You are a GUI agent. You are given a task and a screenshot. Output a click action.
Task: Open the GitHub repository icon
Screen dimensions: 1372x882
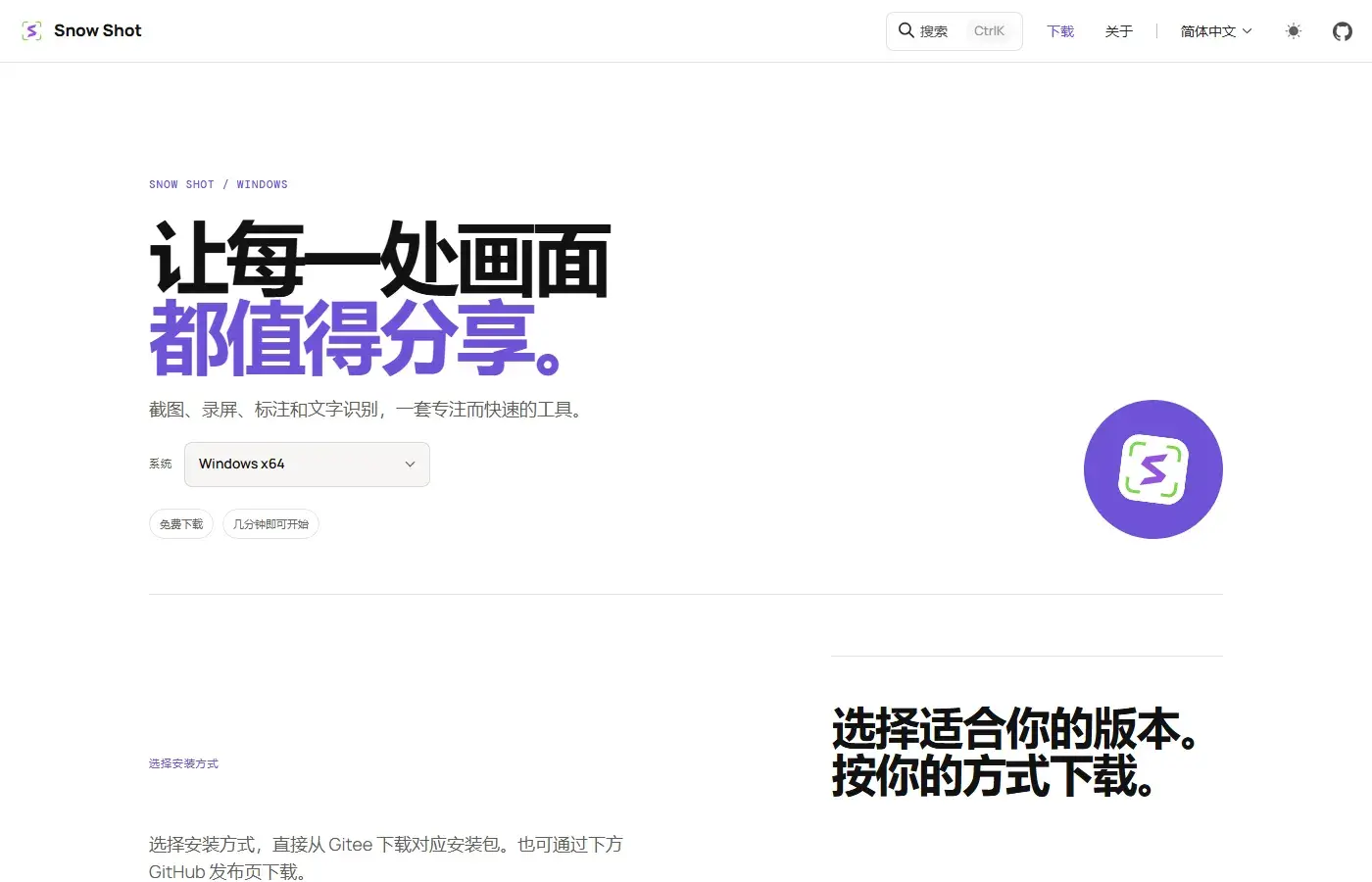pyautogui.click(x=1343, y=31)
